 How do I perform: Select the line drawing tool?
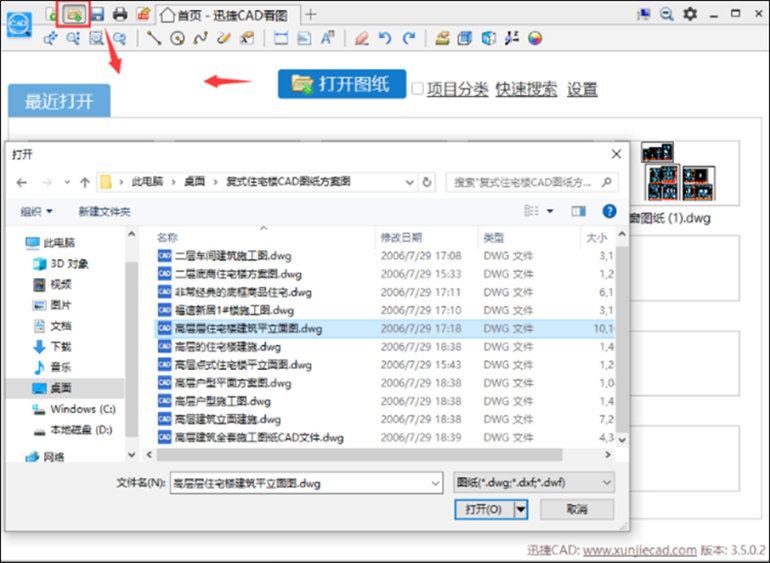coord(154,38)
